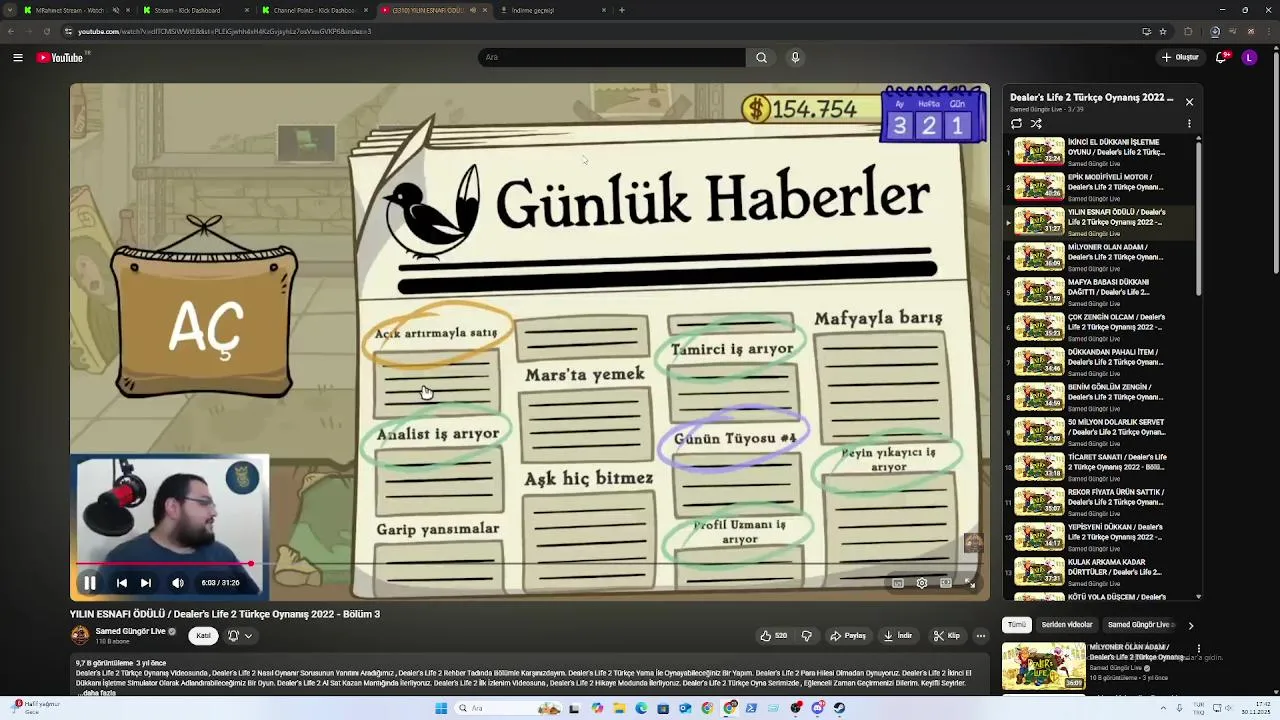Mute the video volume speaker icon
Image resolution: width=1280 pixels, height=720 pixels.
pyautogui.click(x=177, y=583)
